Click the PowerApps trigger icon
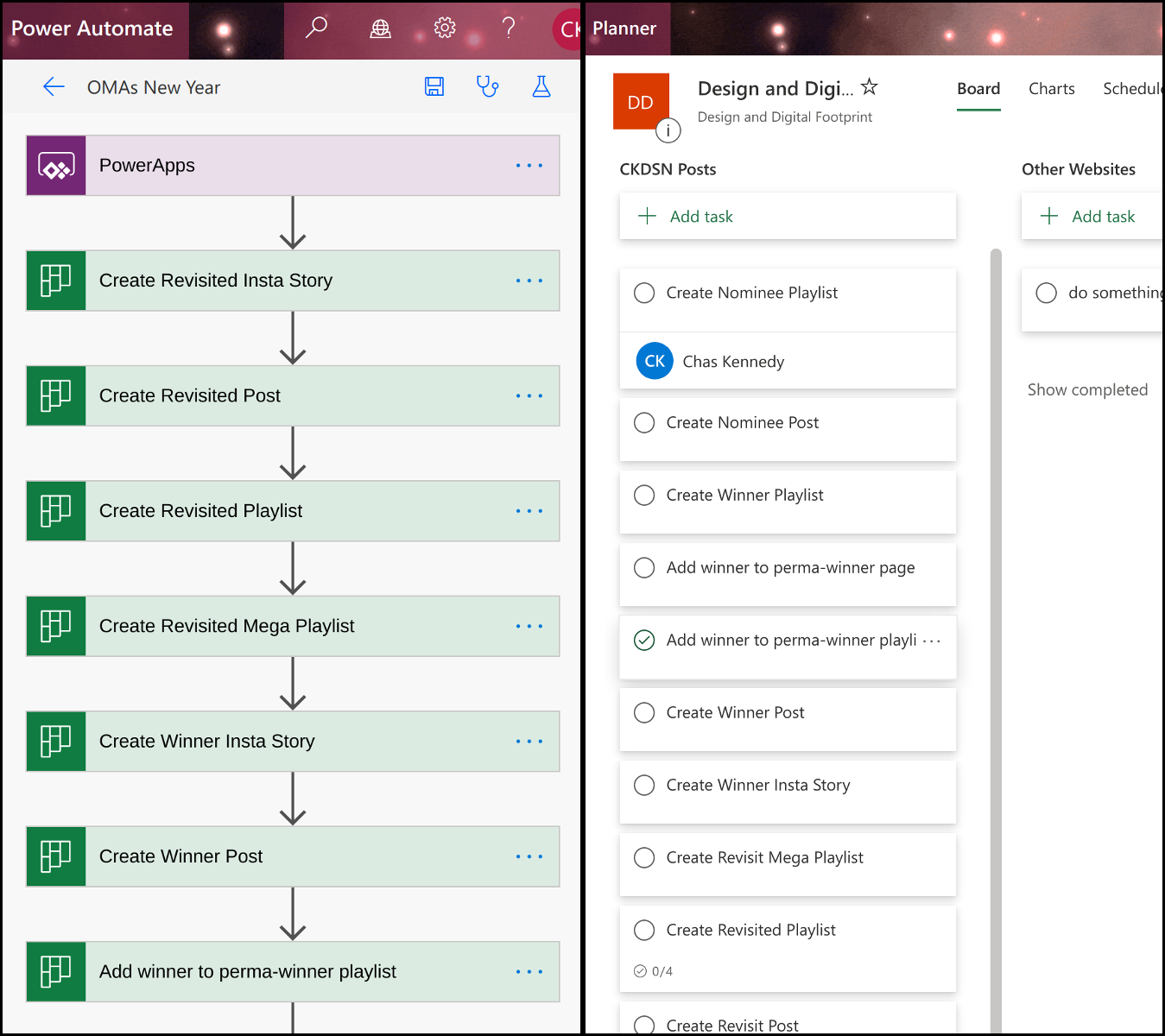This screenshot has height=1036, width=1165. coord(55,165)
